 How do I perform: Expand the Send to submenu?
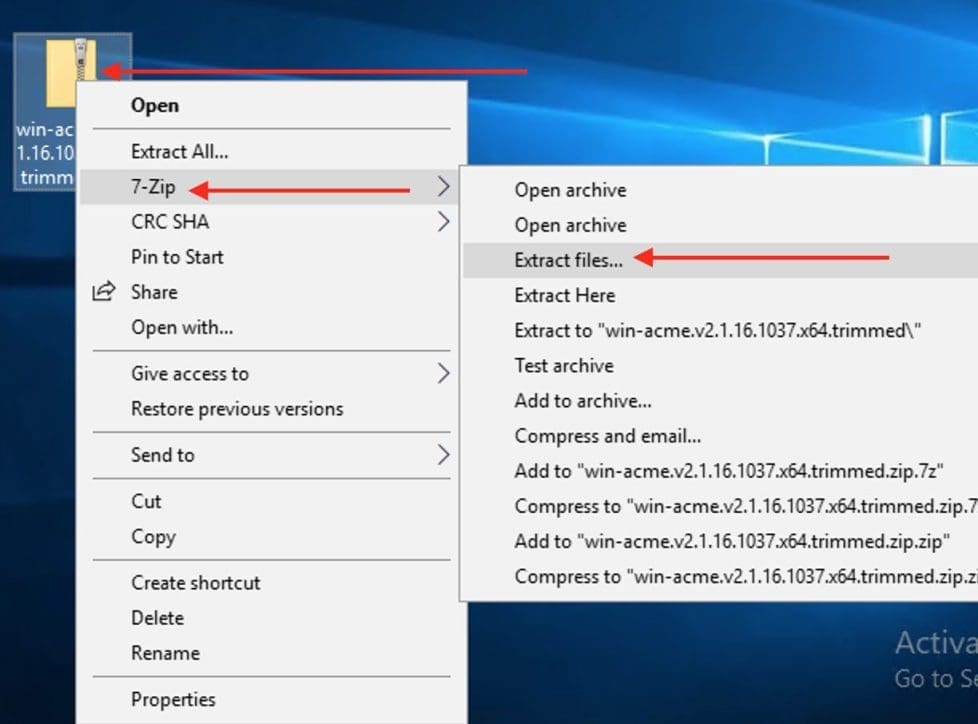[443, 455]
